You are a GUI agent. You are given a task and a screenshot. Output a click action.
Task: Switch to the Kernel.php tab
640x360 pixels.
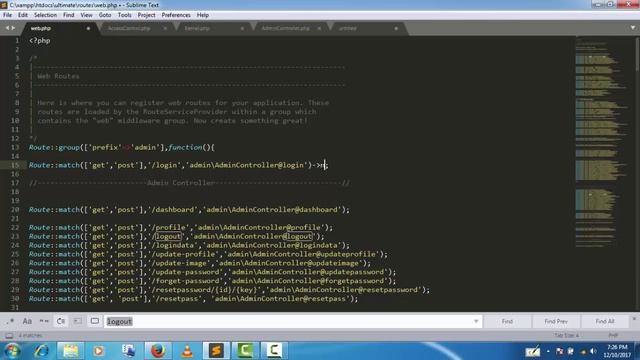(197, 29)
